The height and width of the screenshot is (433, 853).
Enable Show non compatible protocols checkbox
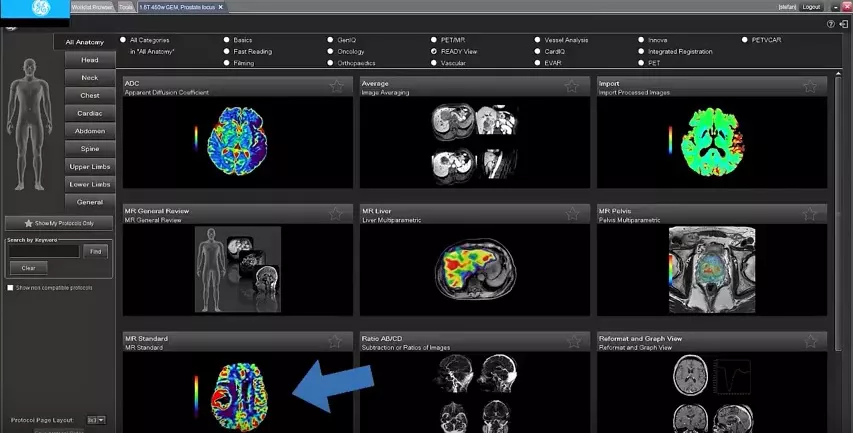(x=10, y=288)
